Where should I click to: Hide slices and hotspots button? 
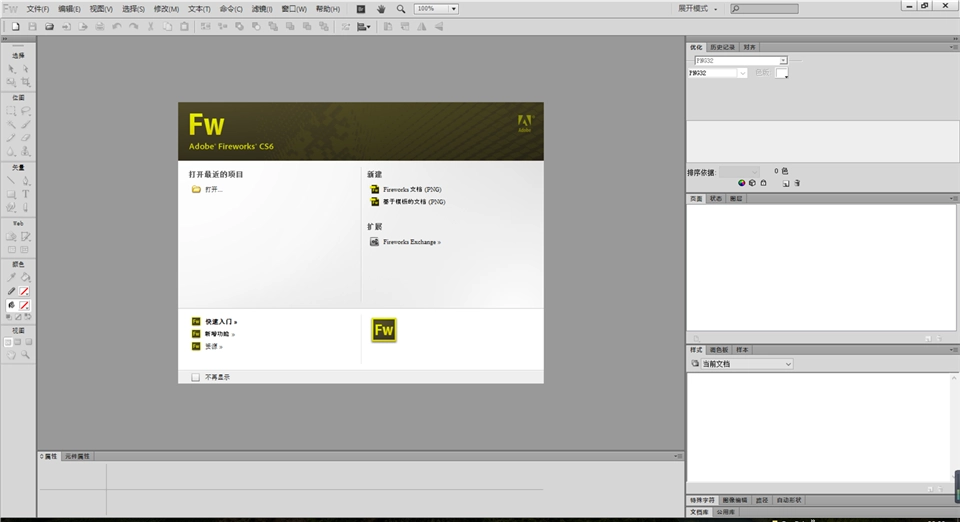coord(12,250)
